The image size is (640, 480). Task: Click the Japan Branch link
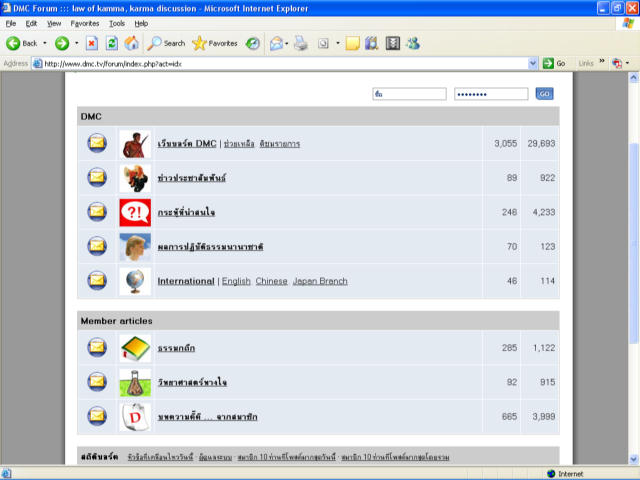[x=320, y=281]
